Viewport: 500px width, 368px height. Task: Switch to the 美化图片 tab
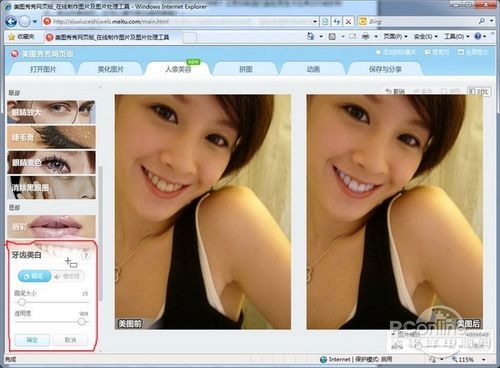click(x=110, y=69)
